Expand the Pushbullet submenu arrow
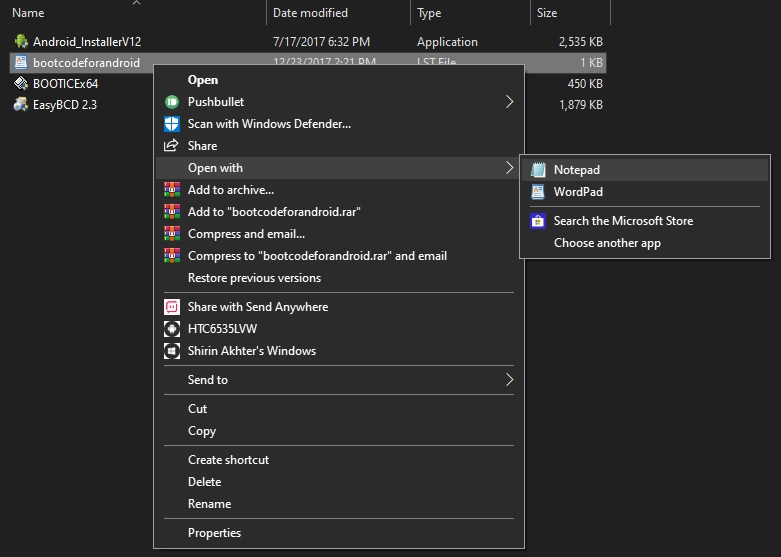 [509, 102]
